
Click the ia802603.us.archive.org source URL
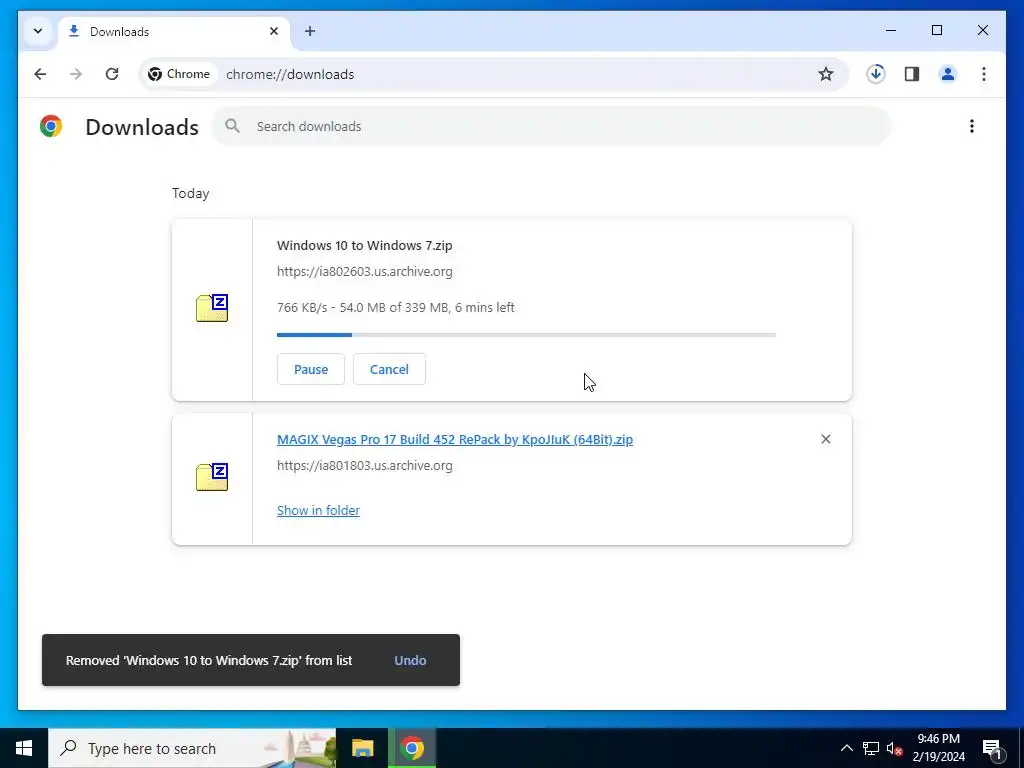364,271
